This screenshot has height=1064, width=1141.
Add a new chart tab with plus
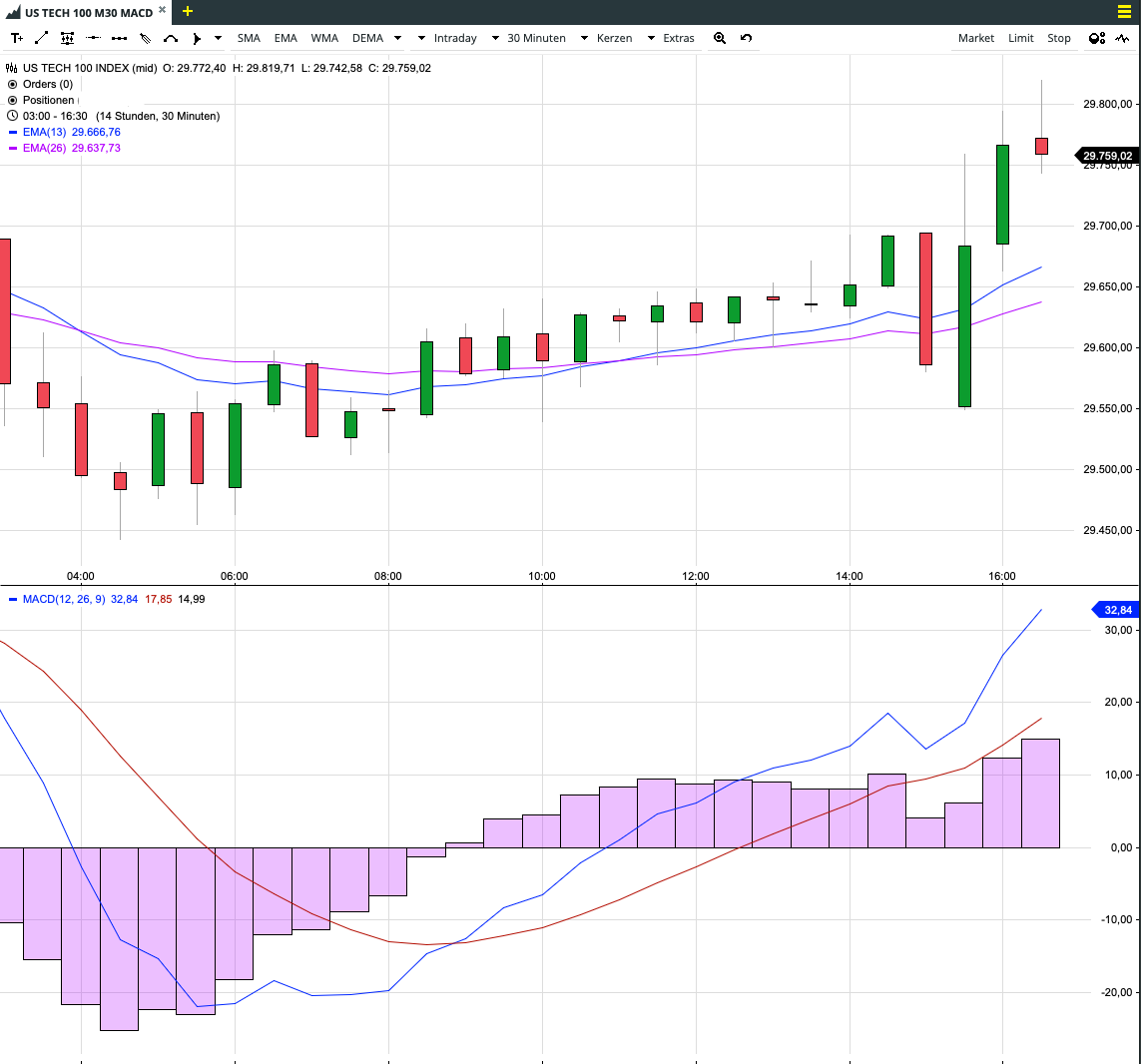tap(187, 11)
